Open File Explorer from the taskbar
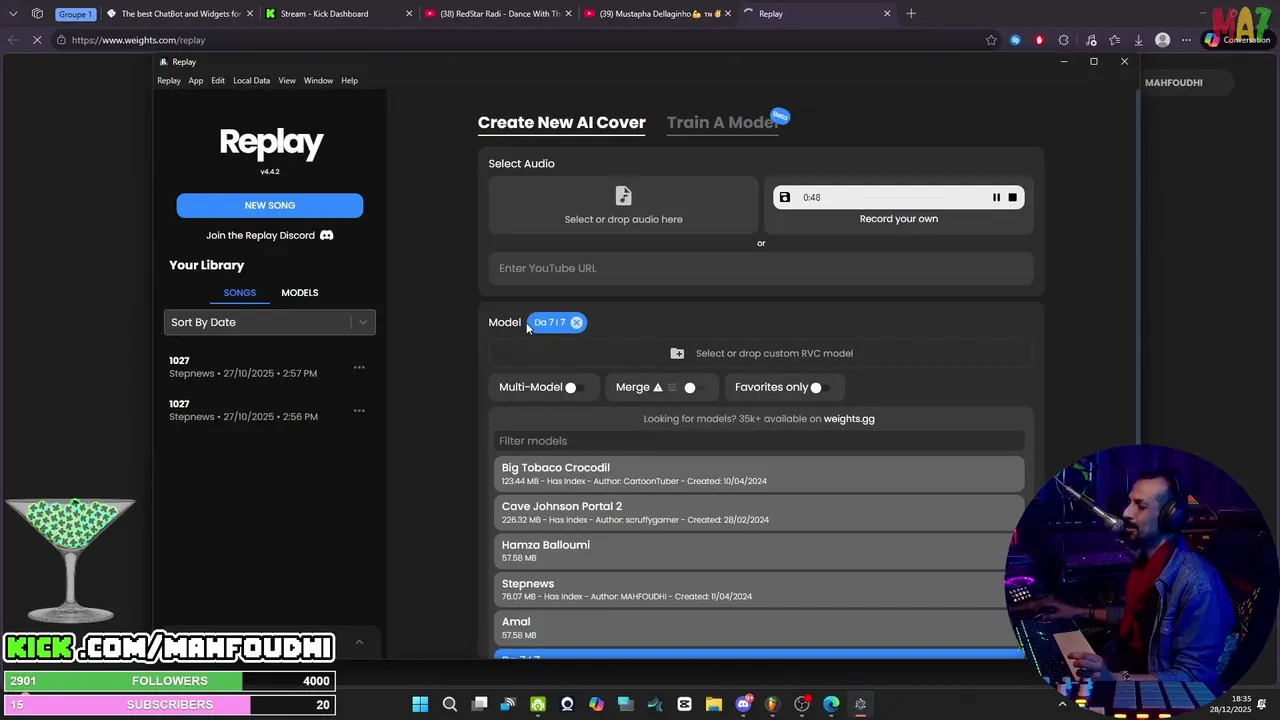 (714, 704)
